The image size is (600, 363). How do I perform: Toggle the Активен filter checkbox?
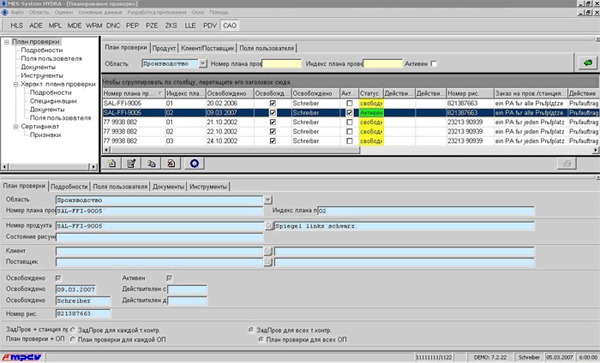(434, 63)
